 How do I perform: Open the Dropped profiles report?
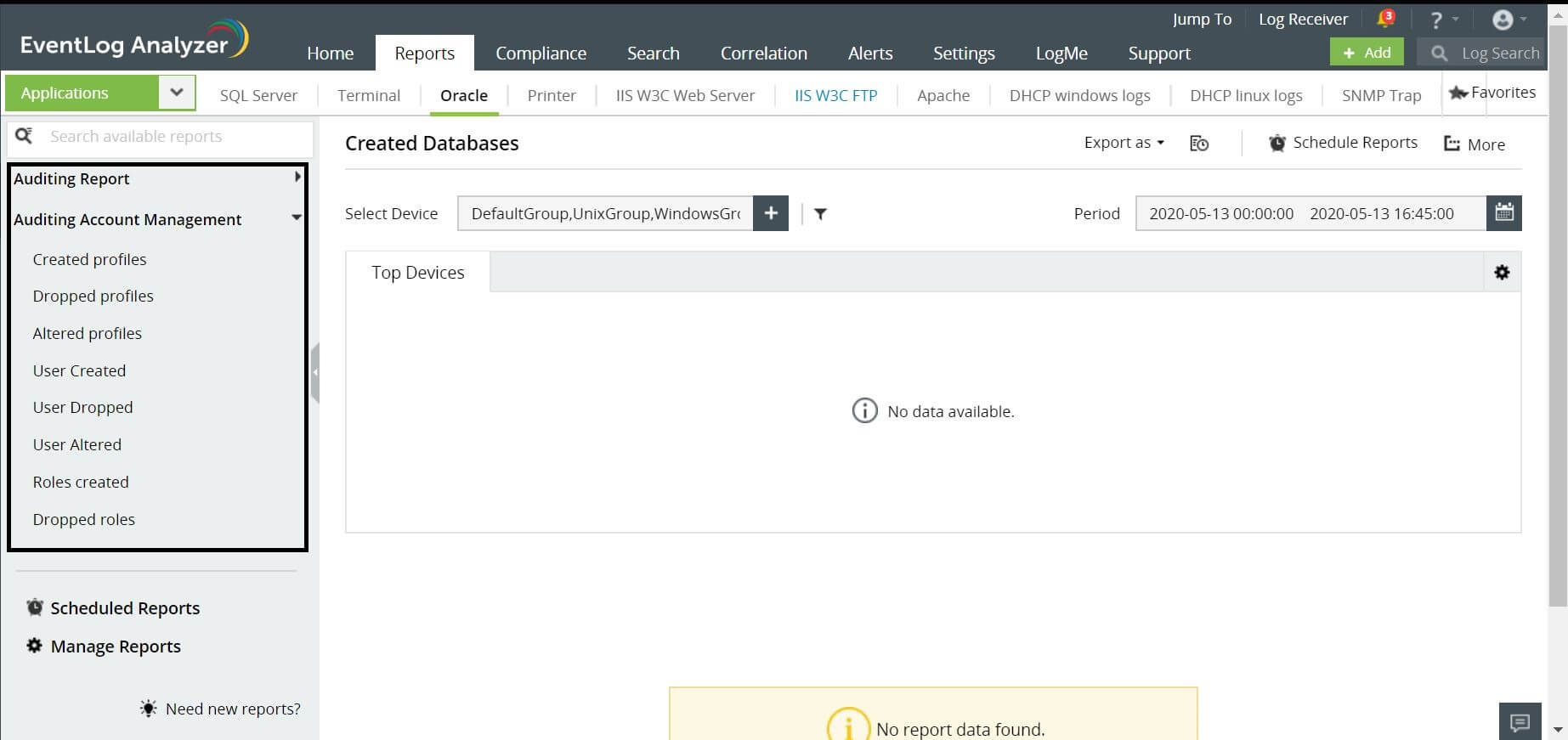(x=93, y=296)
